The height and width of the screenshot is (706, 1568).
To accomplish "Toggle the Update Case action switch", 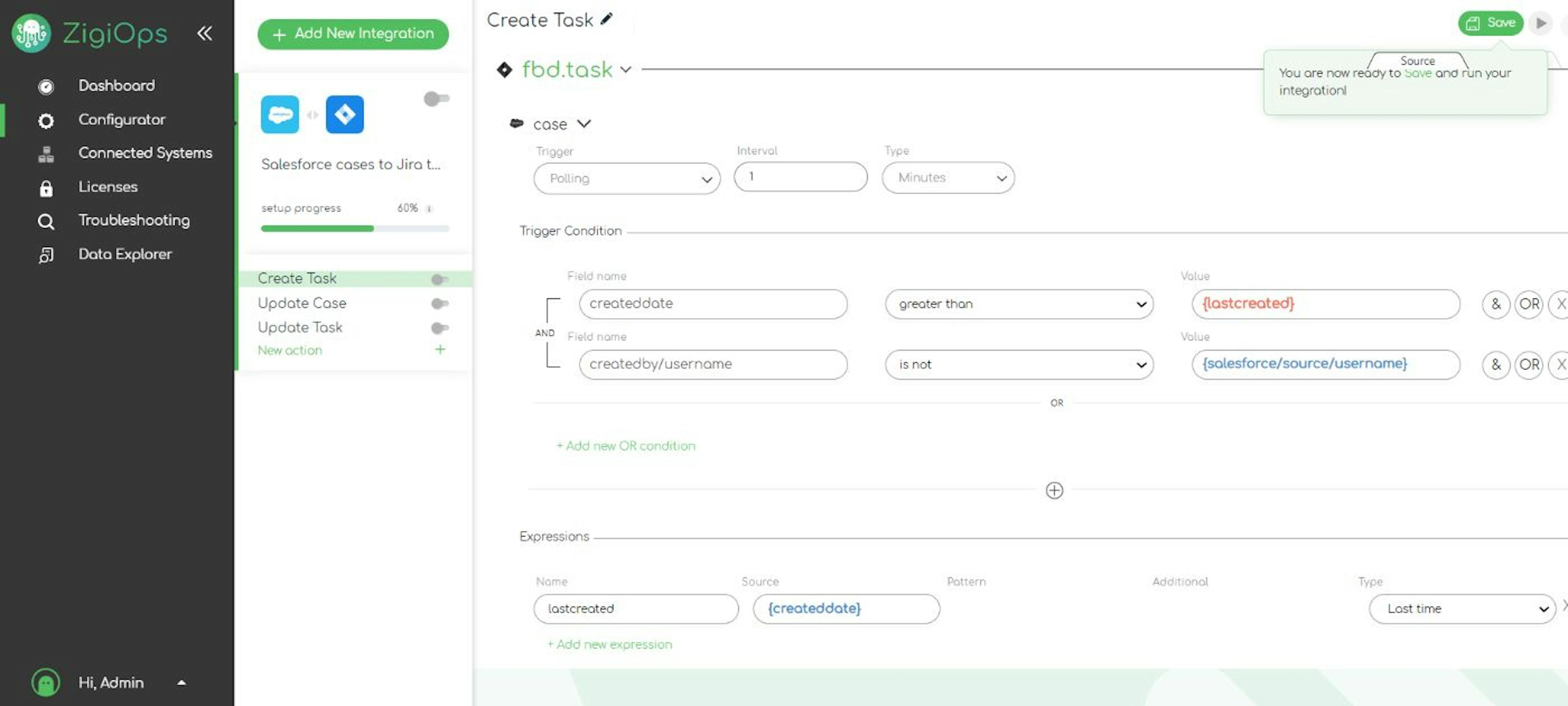I will pyautogui.click(x=437, y=303).
